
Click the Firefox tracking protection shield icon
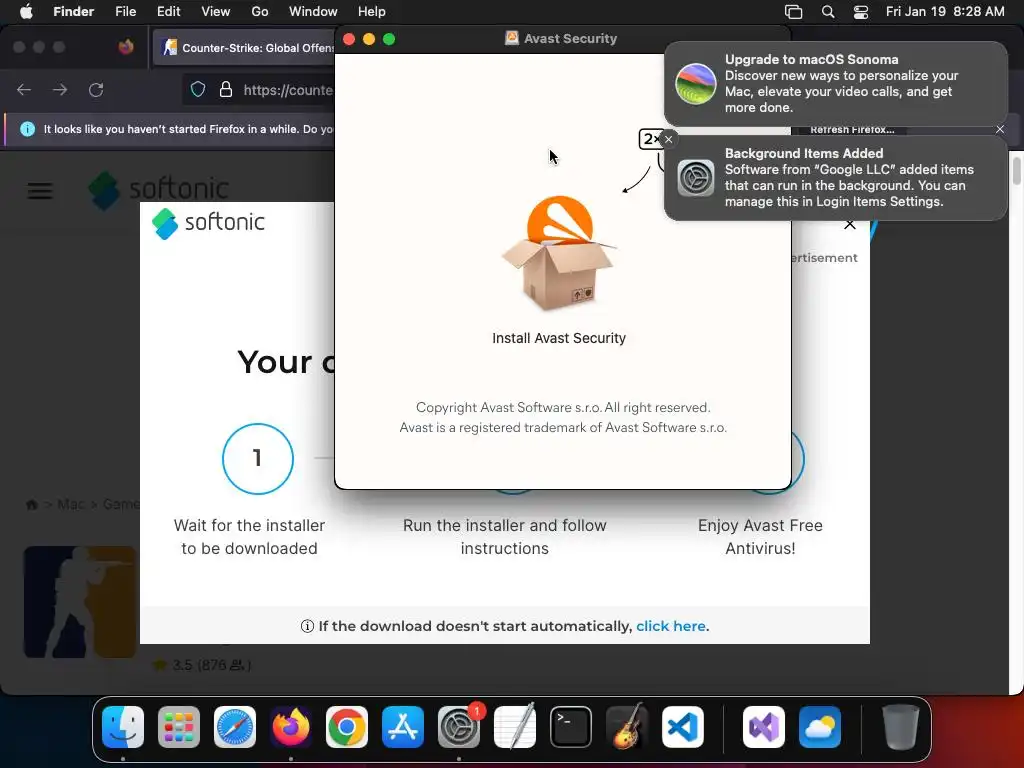198,89
